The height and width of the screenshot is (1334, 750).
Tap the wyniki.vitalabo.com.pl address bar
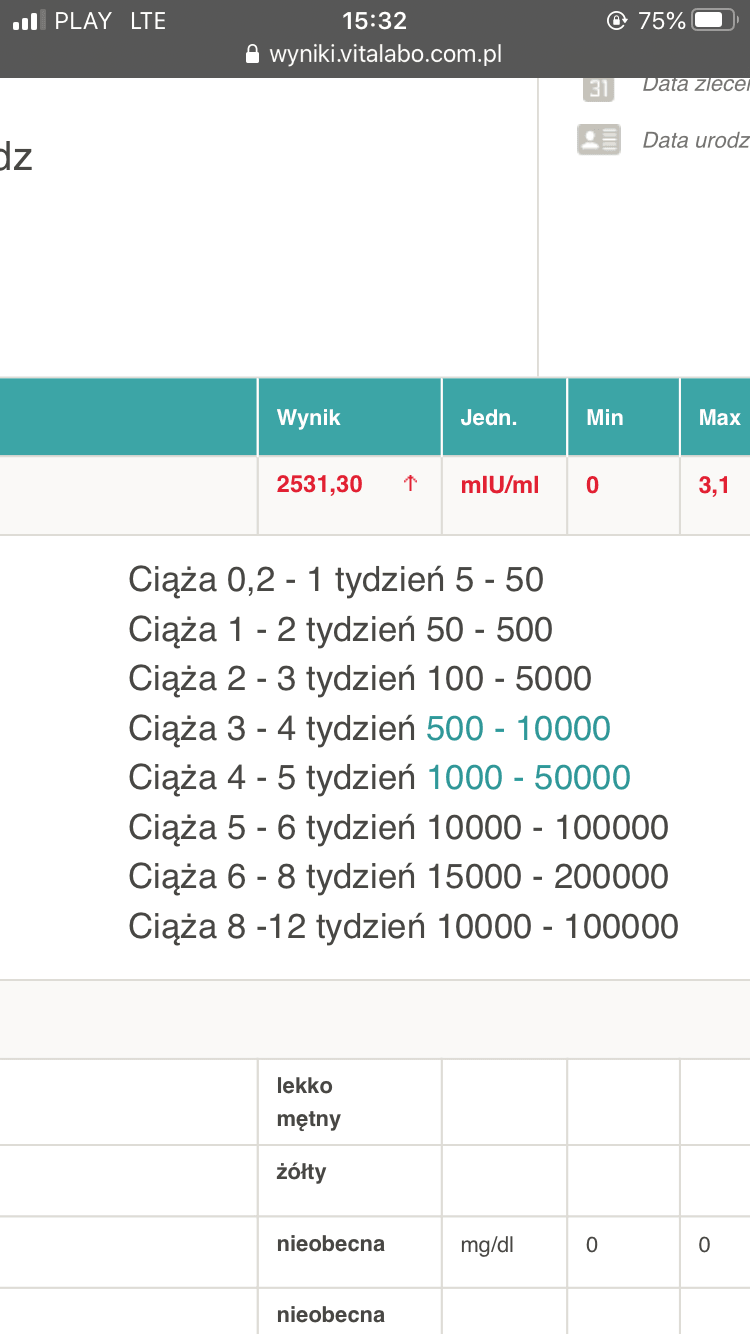click(384, 54)
